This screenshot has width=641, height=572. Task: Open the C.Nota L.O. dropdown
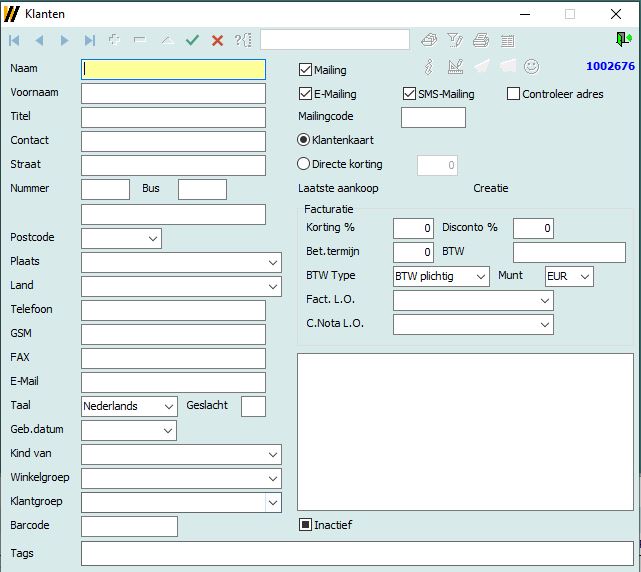point(545,325)
